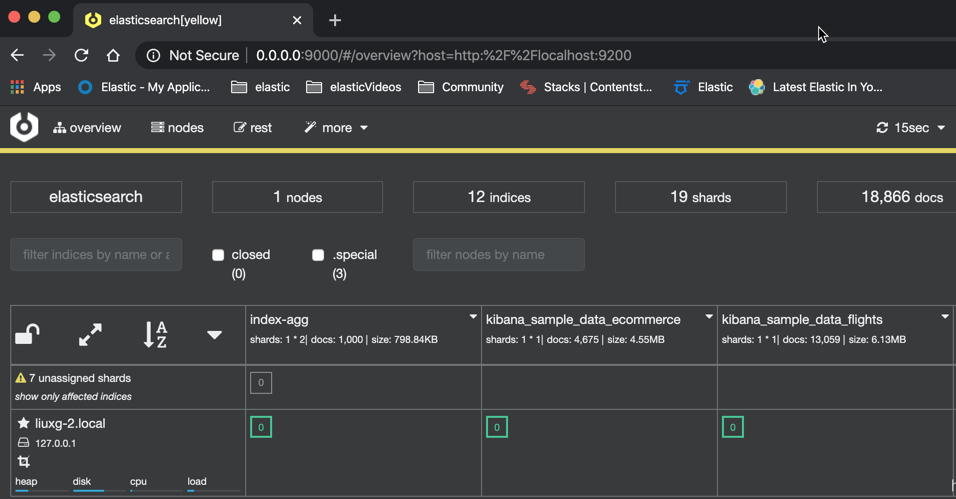The width and height of the screenshot is (956, 499).
Task: Click the kibana_sample_data_ecommerce index name
Action: tap(583, 320)
